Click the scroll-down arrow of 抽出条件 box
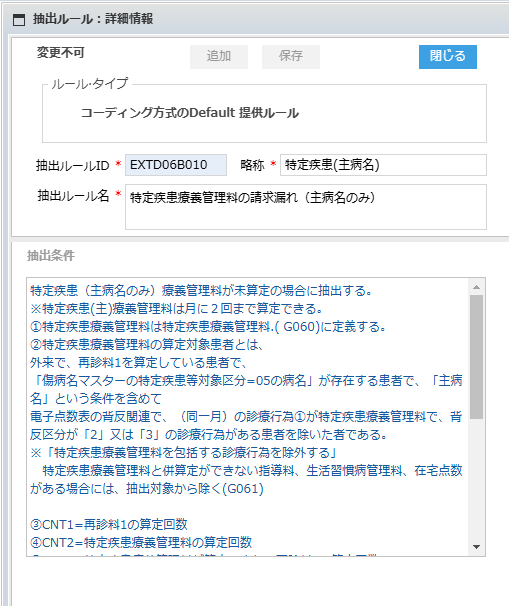 (476, 546)
